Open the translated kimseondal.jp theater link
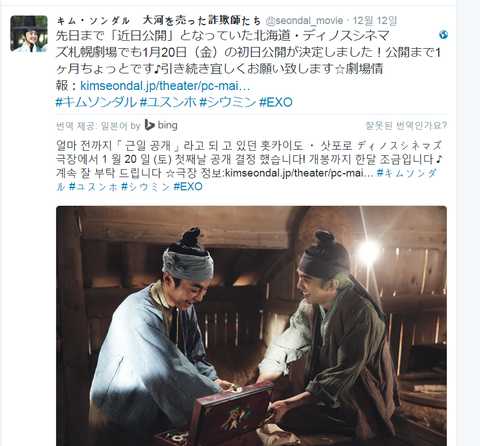The image size is (480, 446). tap(299, 173)
